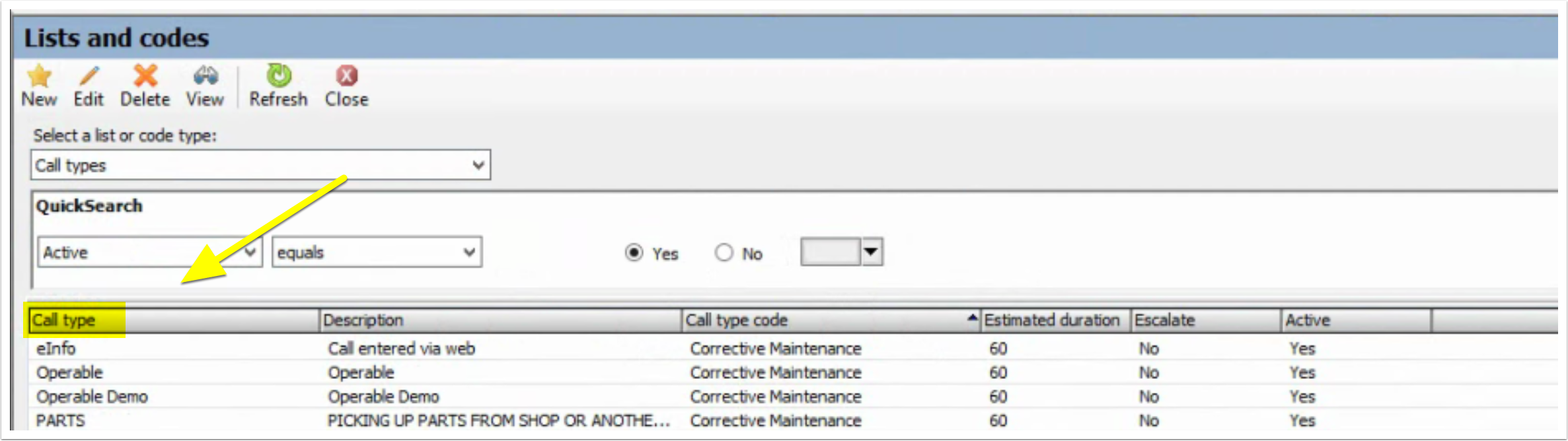Click the Active Yes in the Operable Demo row
The image size is (1568, 441).
coord(1302,397)
